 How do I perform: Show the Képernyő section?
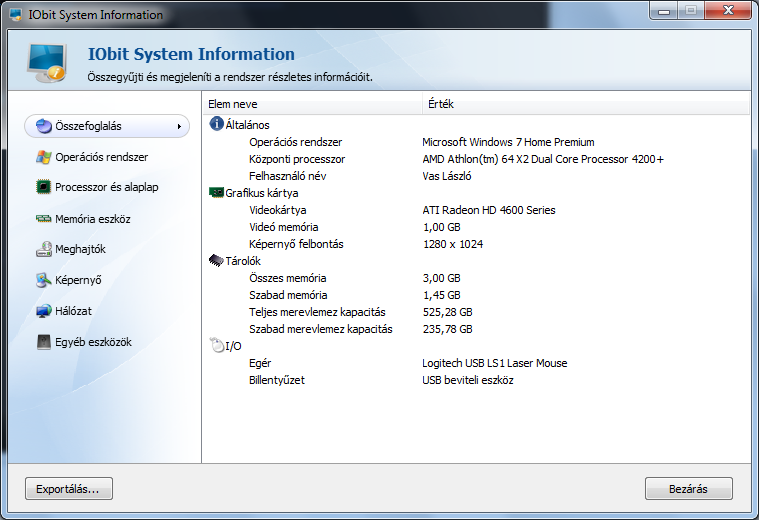click(x=78, y=280)
